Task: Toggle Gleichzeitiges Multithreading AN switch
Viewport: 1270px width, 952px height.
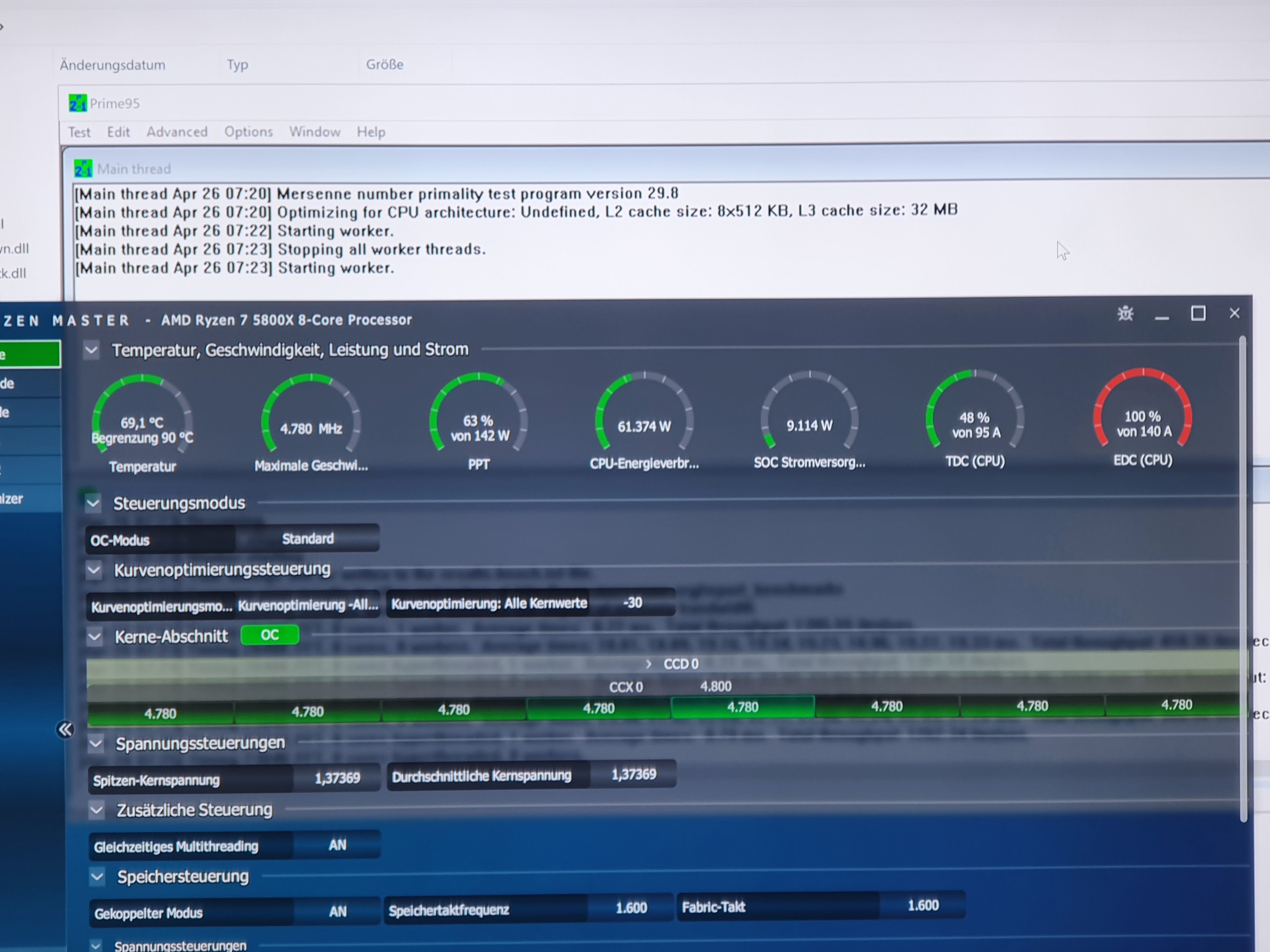Action: click(337, 845)
